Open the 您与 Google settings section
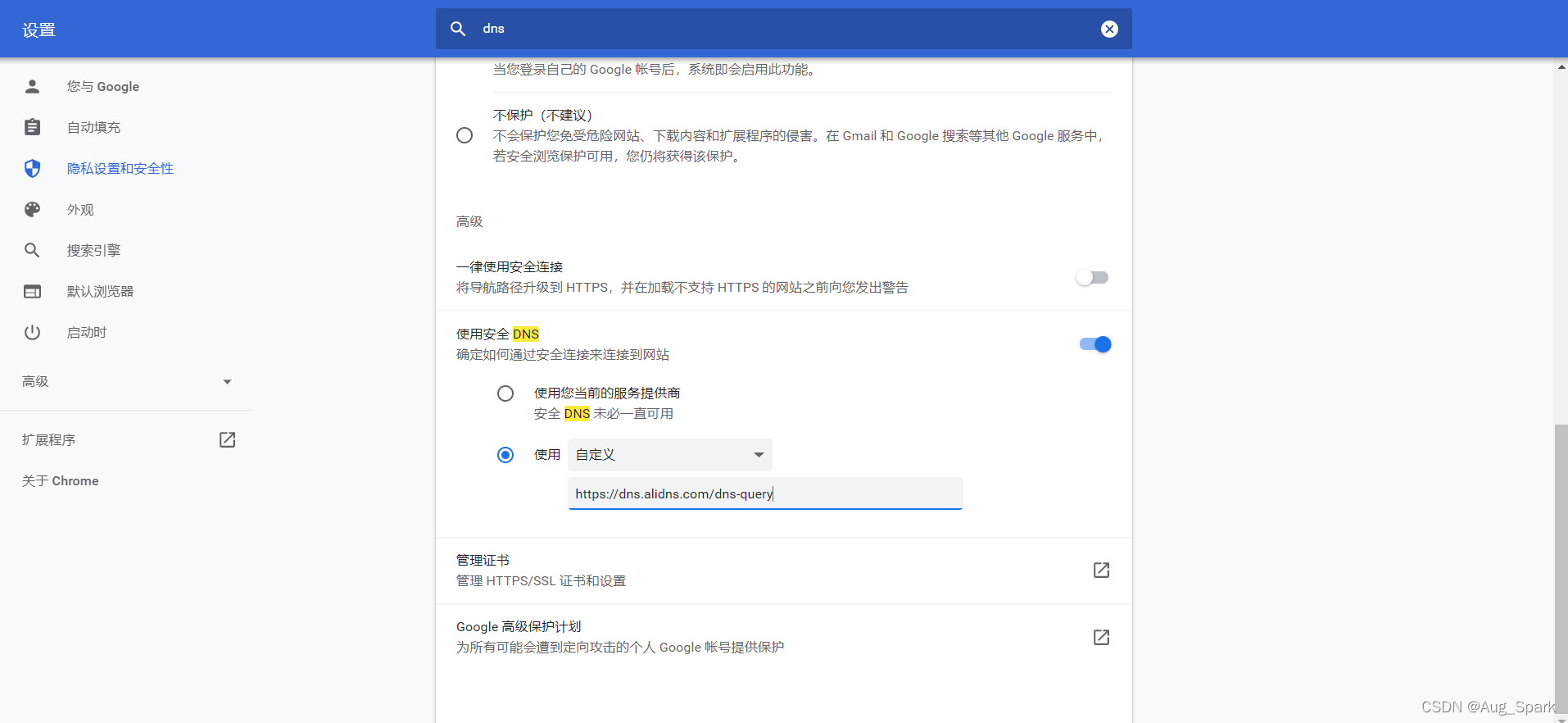 pos(103,86)
